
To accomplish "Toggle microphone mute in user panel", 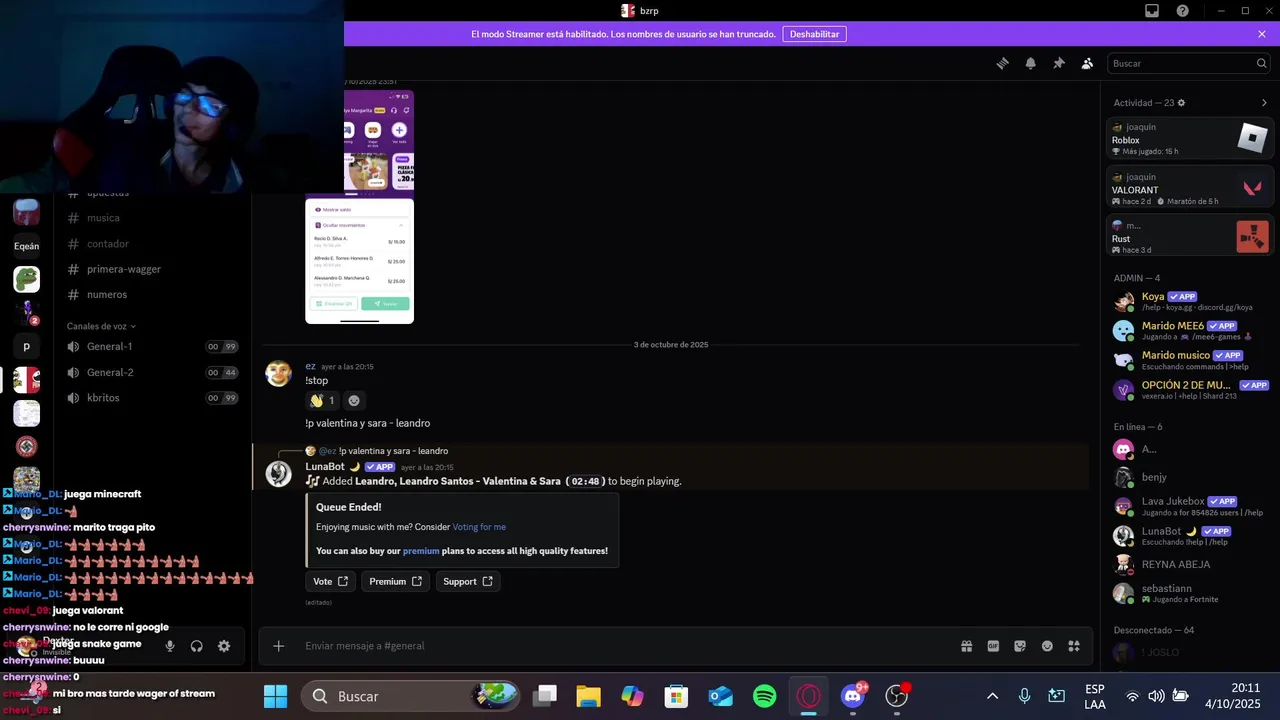I will (x=170, y=646).
